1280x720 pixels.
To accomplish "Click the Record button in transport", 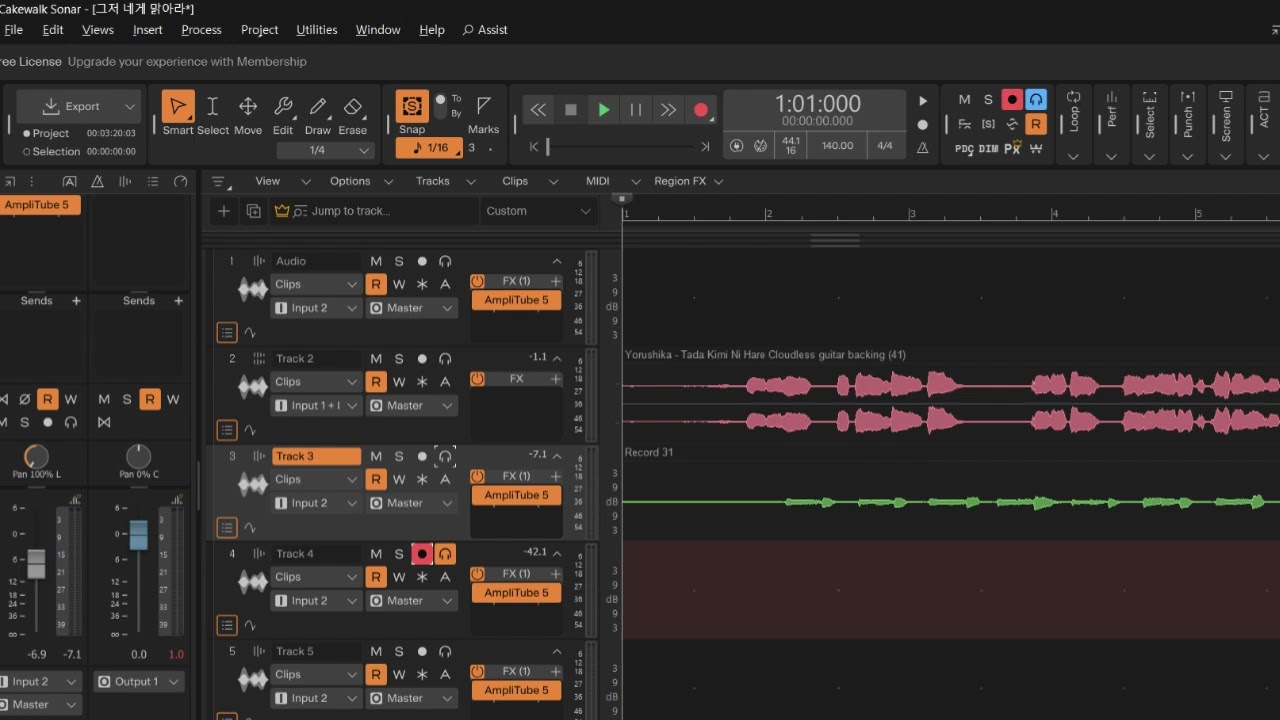I will tap(701, 110).
